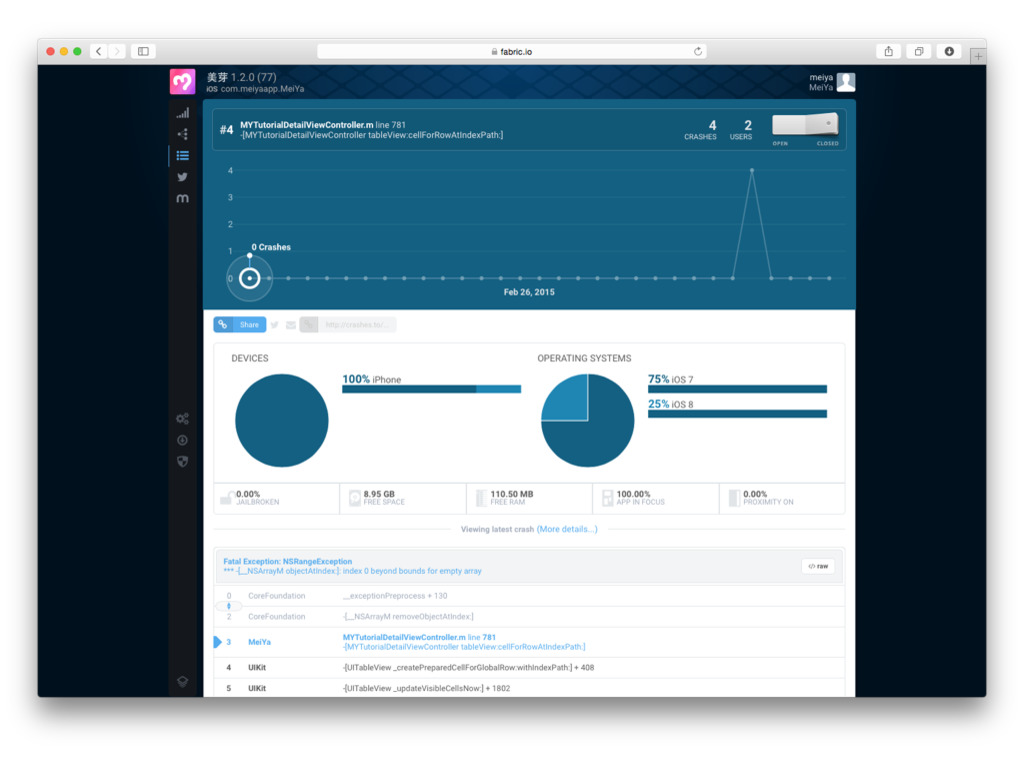Open the MeiYa app logo icon

182,82
